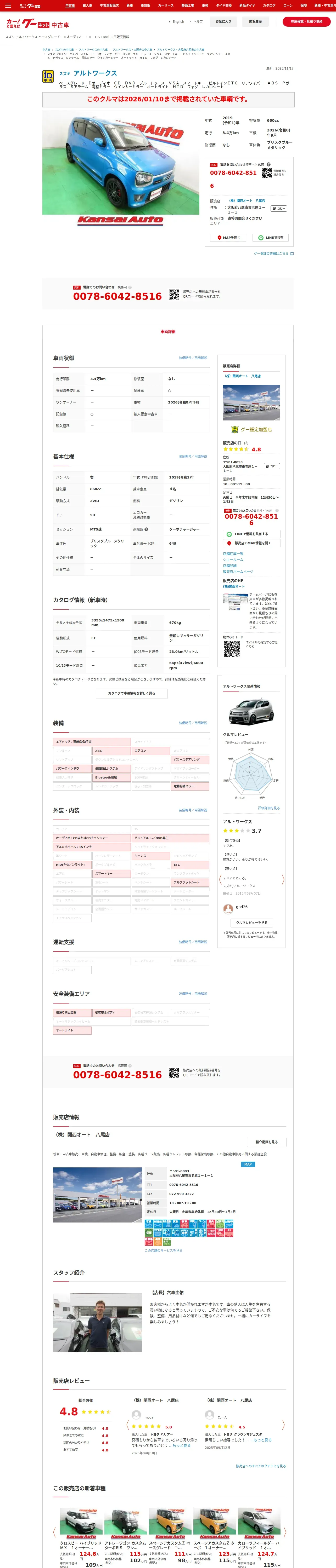The height and width of the screenshot is (1568, 336).
Task: Click sidebar phone help question mark icon
Action: pos(277,511)
